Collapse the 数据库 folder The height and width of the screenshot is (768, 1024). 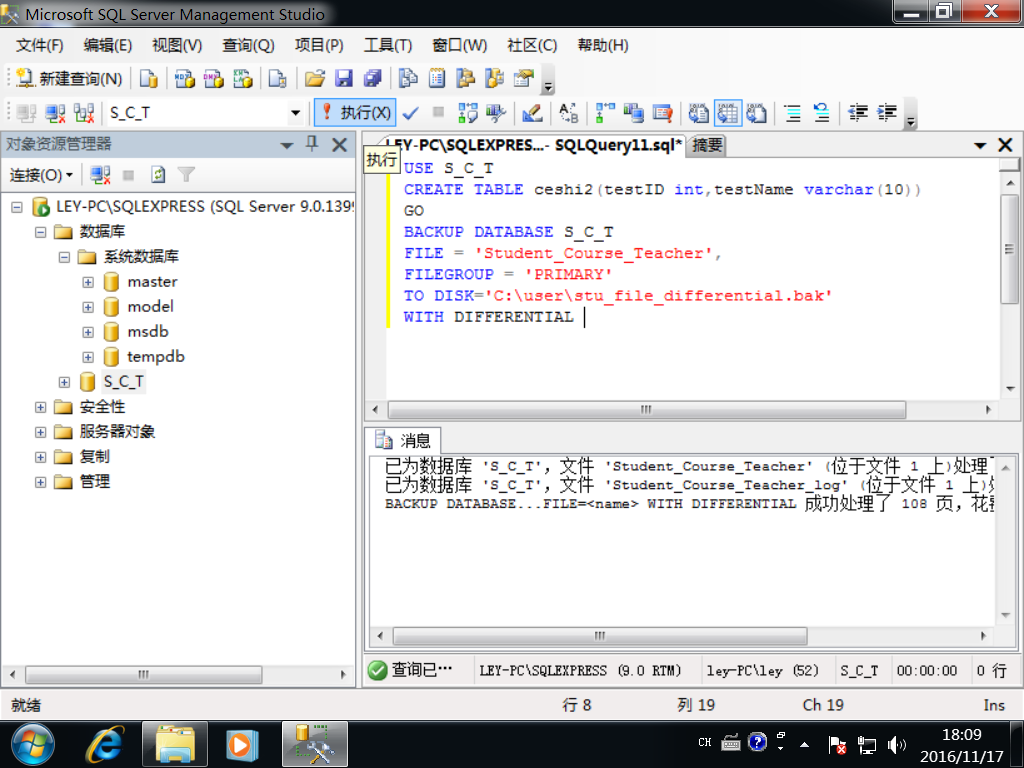pos(40,232)
